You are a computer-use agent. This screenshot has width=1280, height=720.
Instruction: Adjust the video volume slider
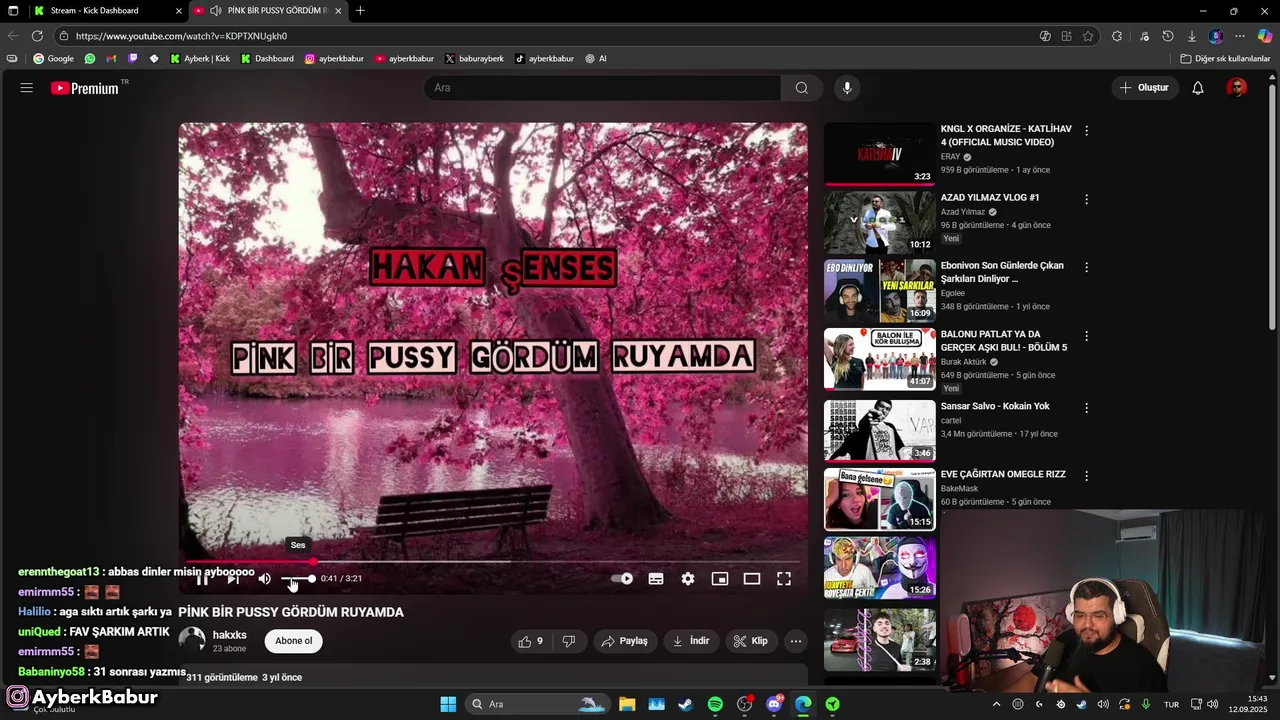point(298,579)
